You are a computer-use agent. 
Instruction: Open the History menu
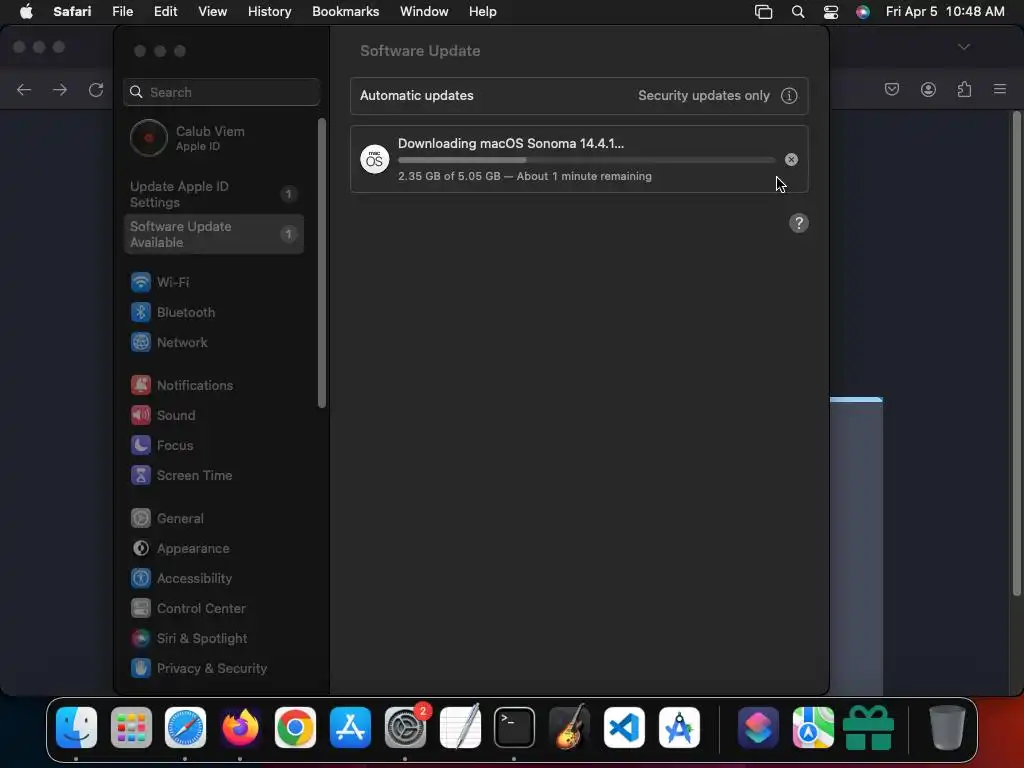pyautogui.click(x=270, y=12)
